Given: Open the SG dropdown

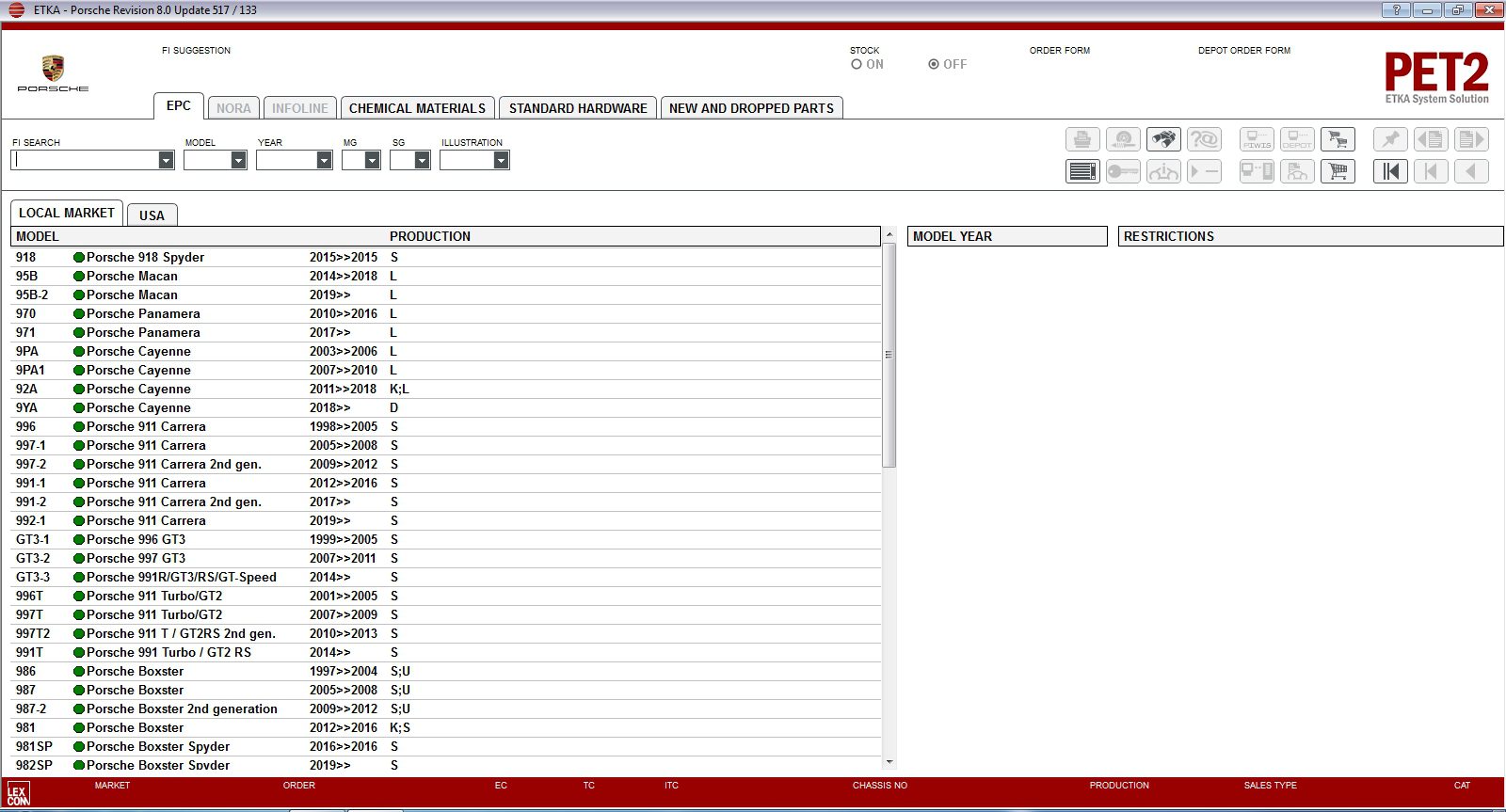Looking at the screenshot, I should point(422,160).
